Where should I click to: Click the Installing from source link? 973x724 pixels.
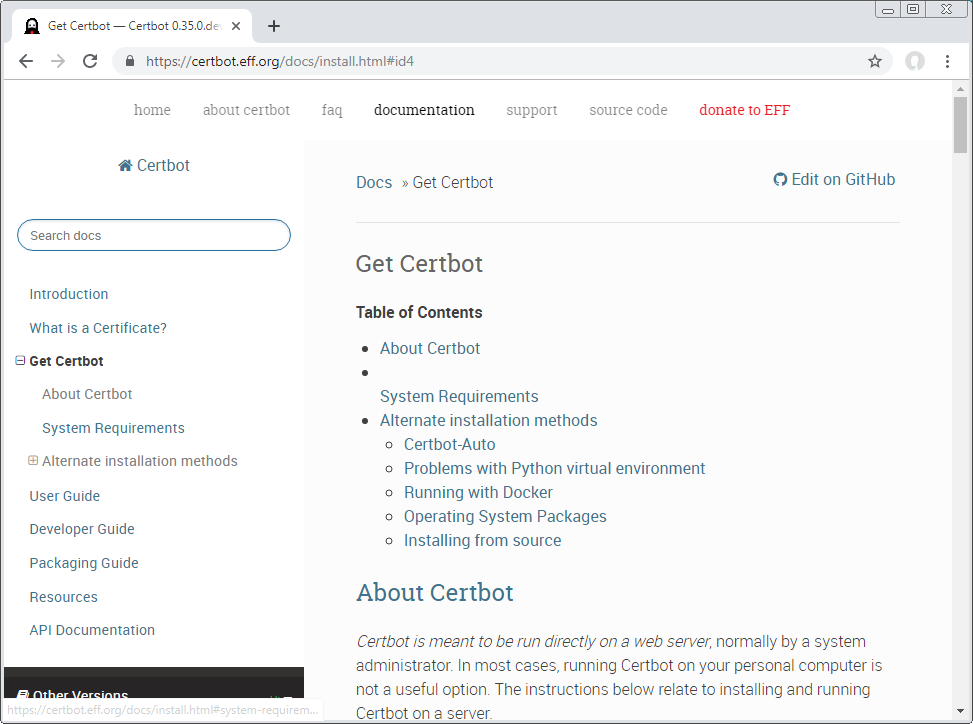pos(482,540)
